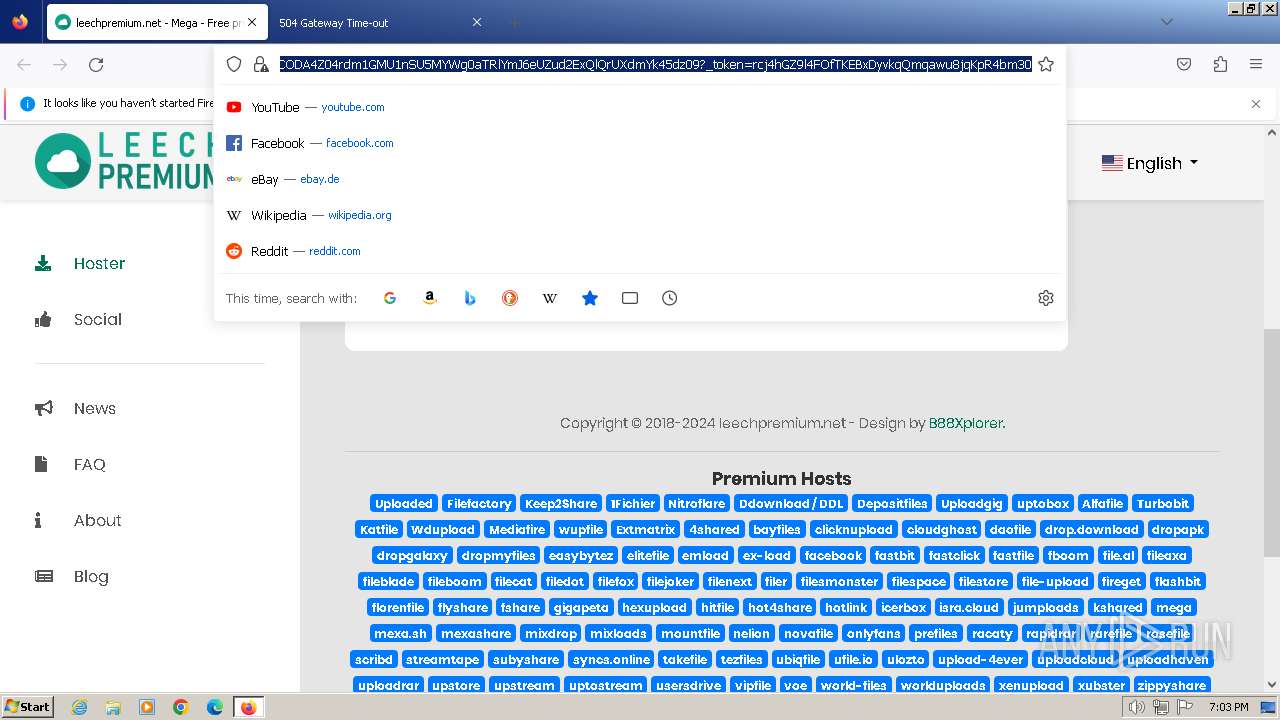Click the page vertical scrollbar
Viewport: 1280px width, 720px height.
coord(1272,443)
